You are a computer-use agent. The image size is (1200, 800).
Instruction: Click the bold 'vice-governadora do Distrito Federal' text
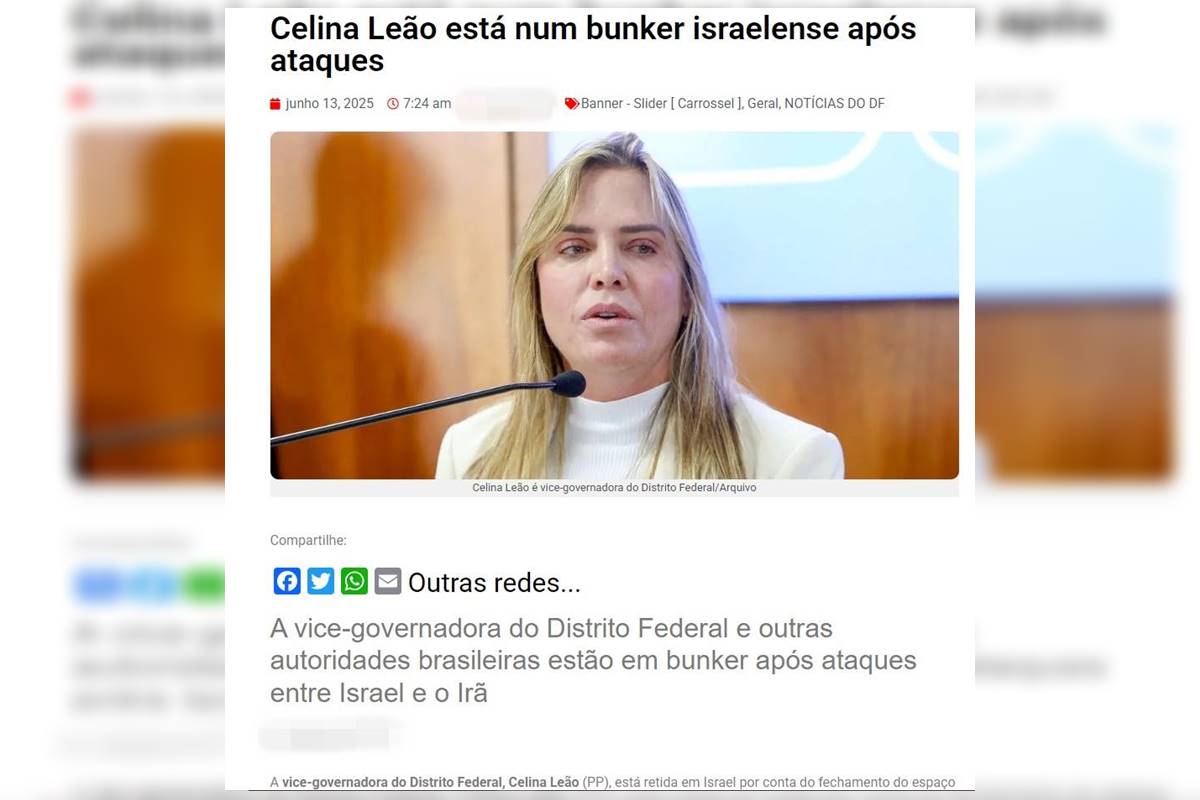tap(392, 782)
